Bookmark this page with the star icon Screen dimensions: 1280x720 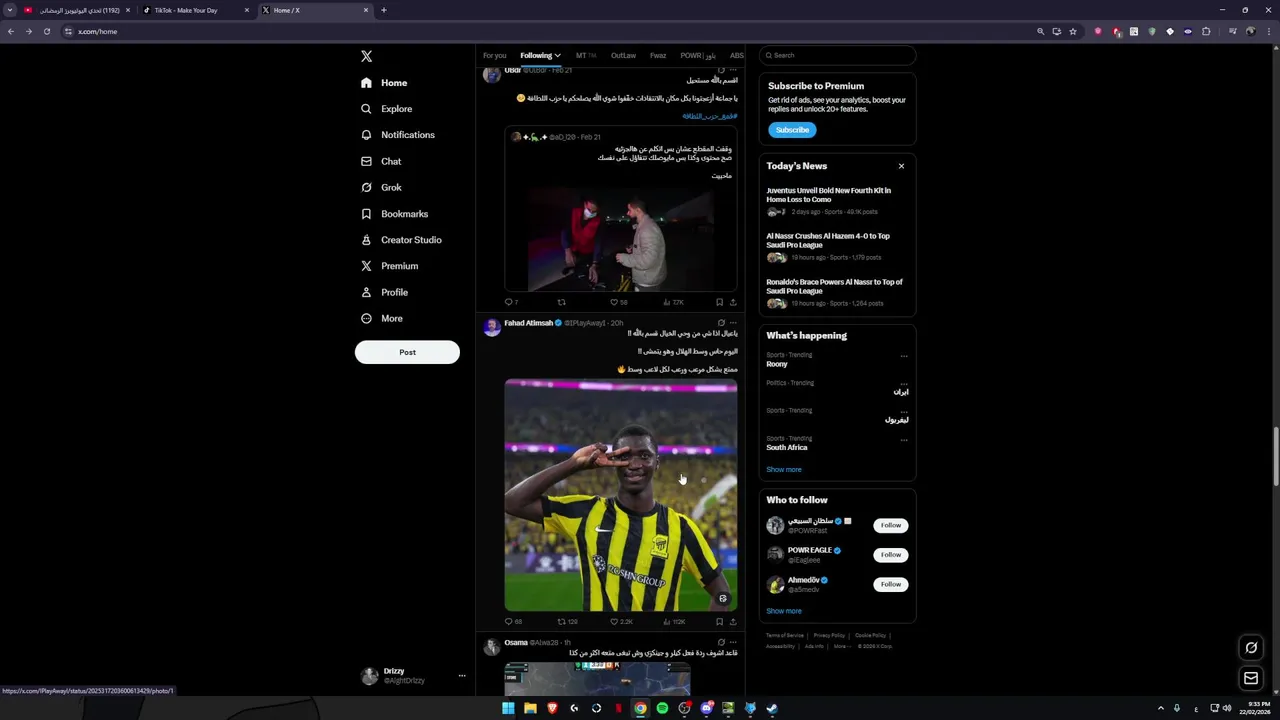1073,31
